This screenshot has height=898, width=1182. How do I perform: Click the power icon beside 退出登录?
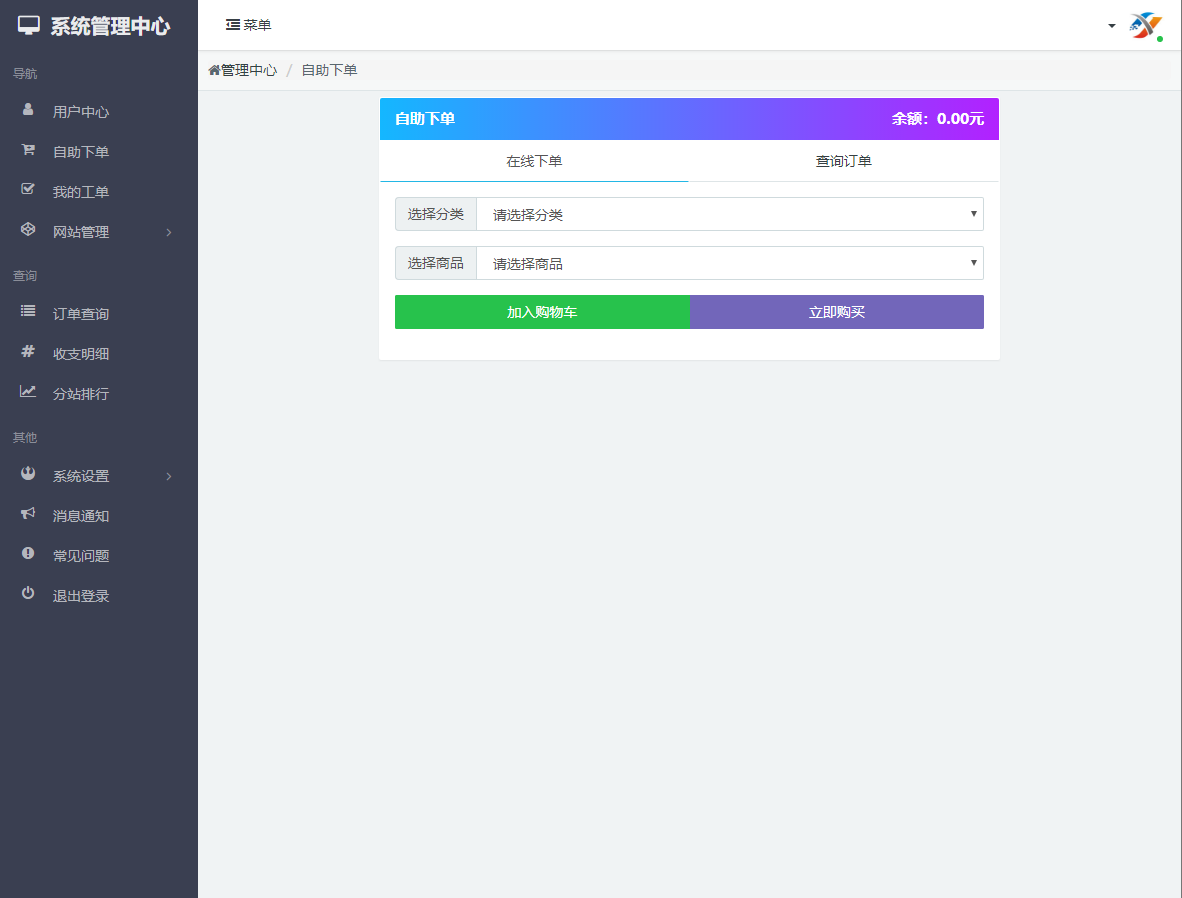pyautogui.click(x=28, y=594)
